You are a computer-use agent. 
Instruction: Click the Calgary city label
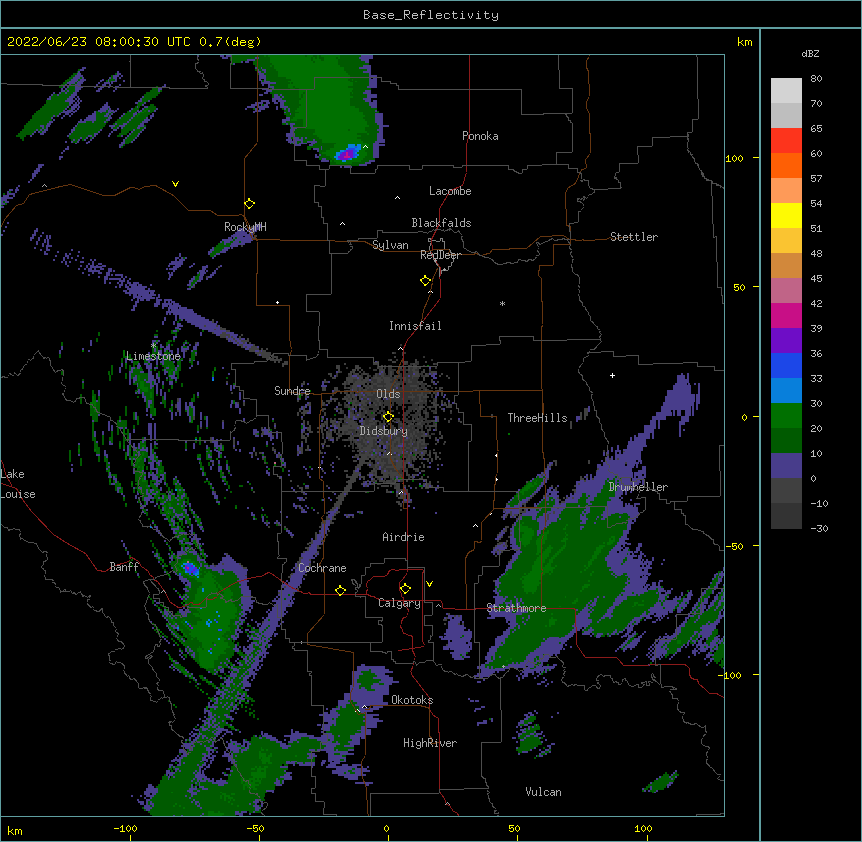pyautogui.click(x=399, y=603)
